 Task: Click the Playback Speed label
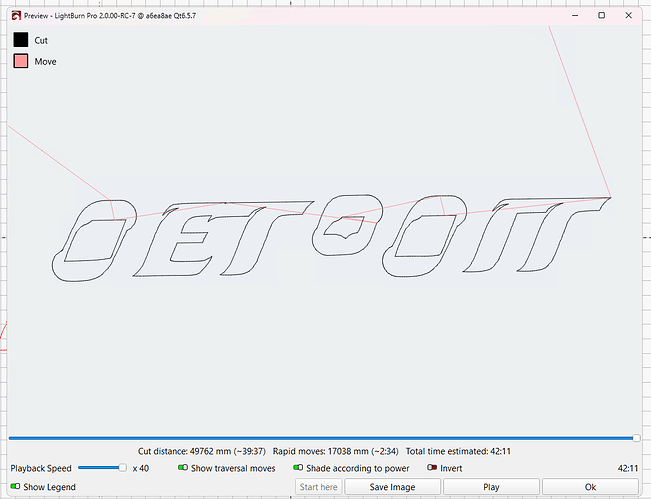coord(41,468)
